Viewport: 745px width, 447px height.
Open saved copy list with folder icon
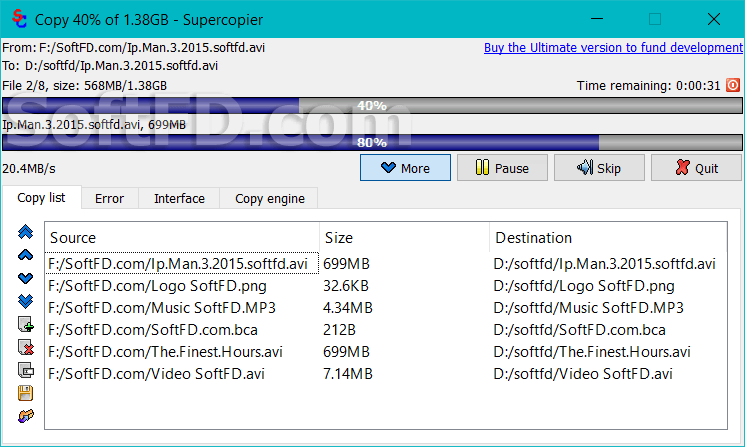click(x=26, y=416)
